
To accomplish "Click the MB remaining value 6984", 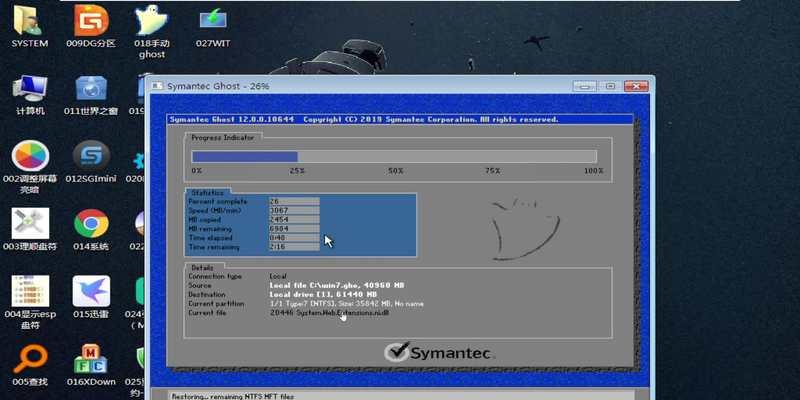I will (294, 229).
